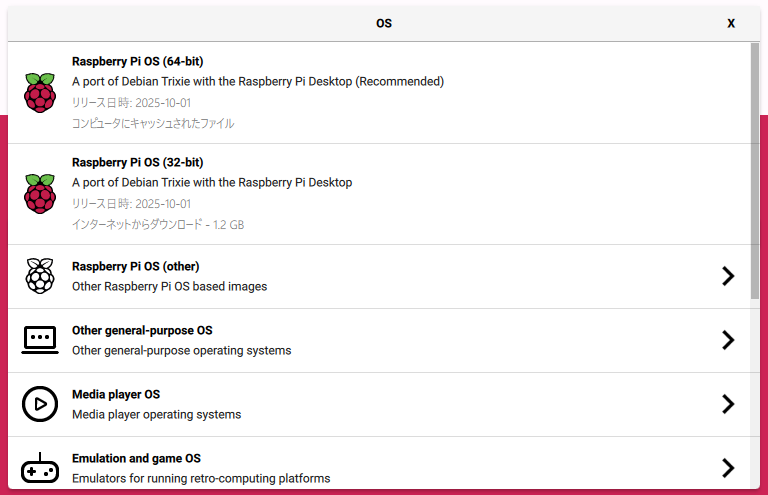Open the Raspberry Pi OS (other) category label
The width and height of the screenshot is (768, 495).
(136, 266)
